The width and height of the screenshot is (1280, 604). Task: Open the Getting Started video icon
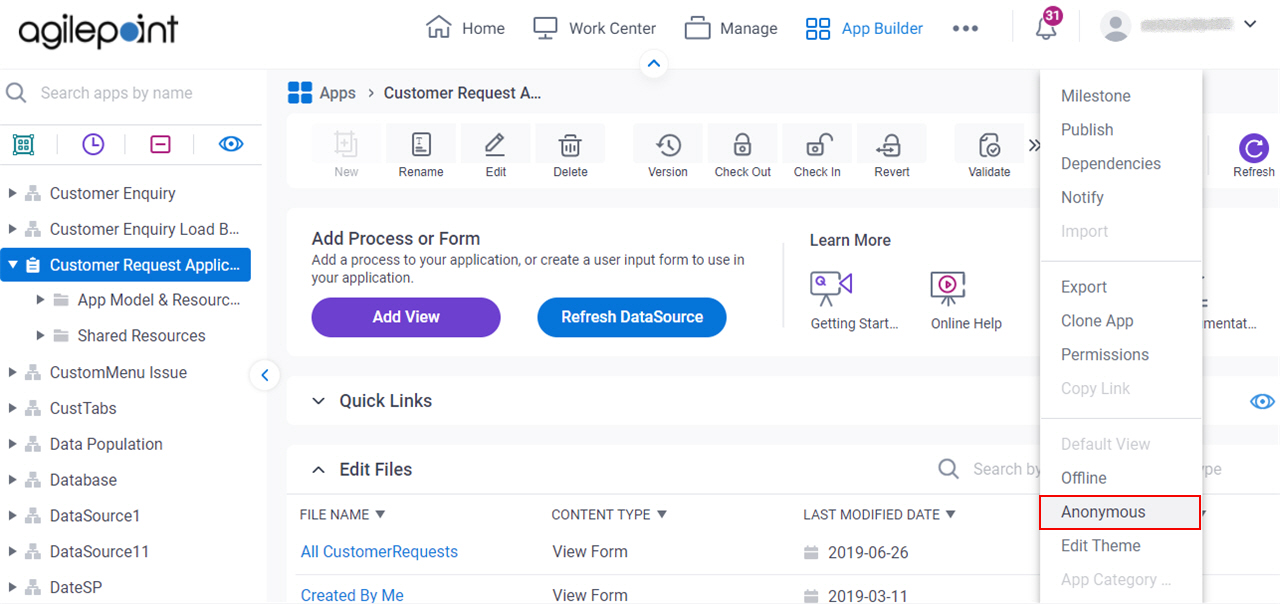[x=830, y=288]
